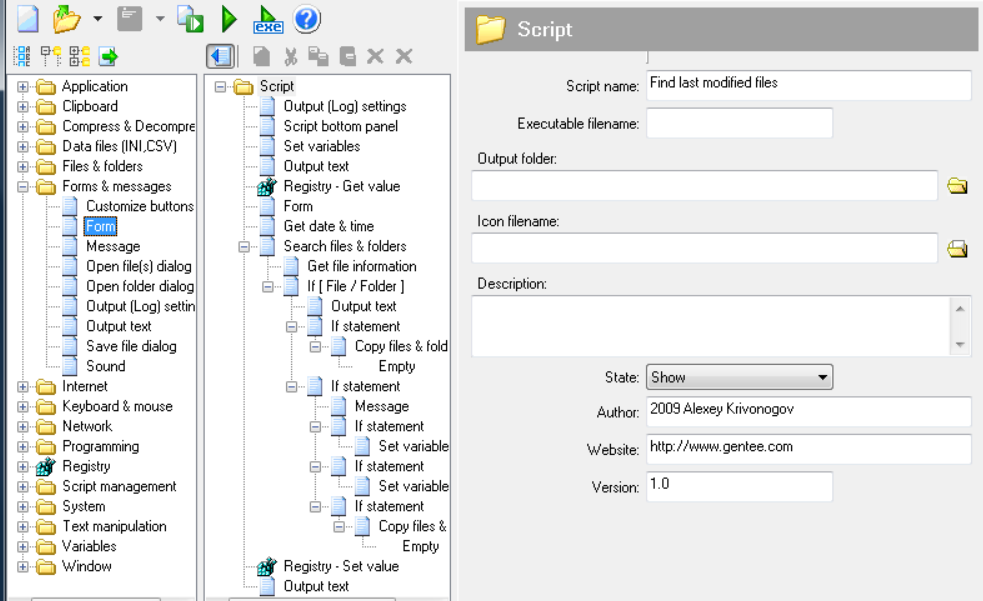Expand the Internet folder

23,387
